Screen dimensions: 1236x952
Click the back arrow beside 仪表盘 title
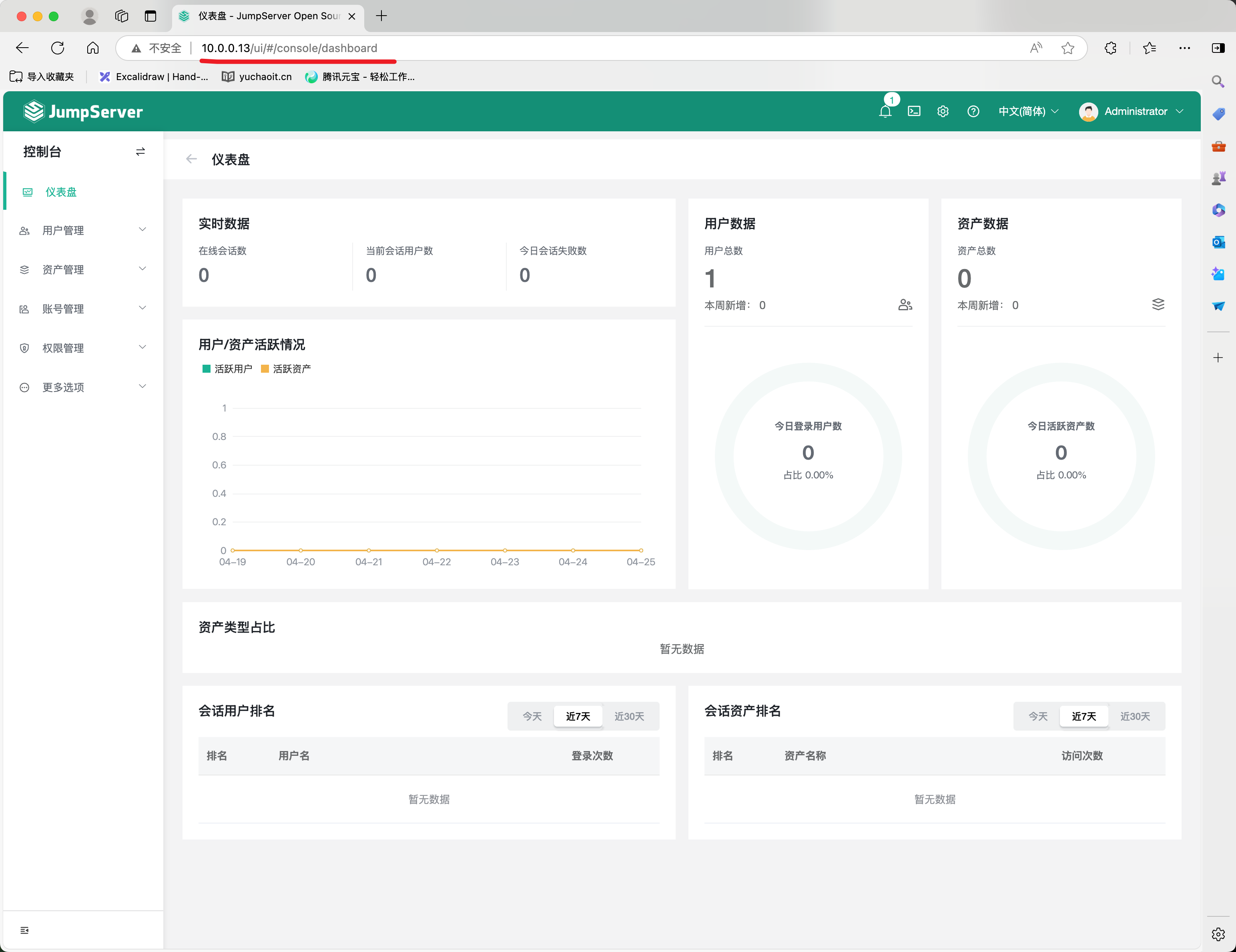point(191,159)
